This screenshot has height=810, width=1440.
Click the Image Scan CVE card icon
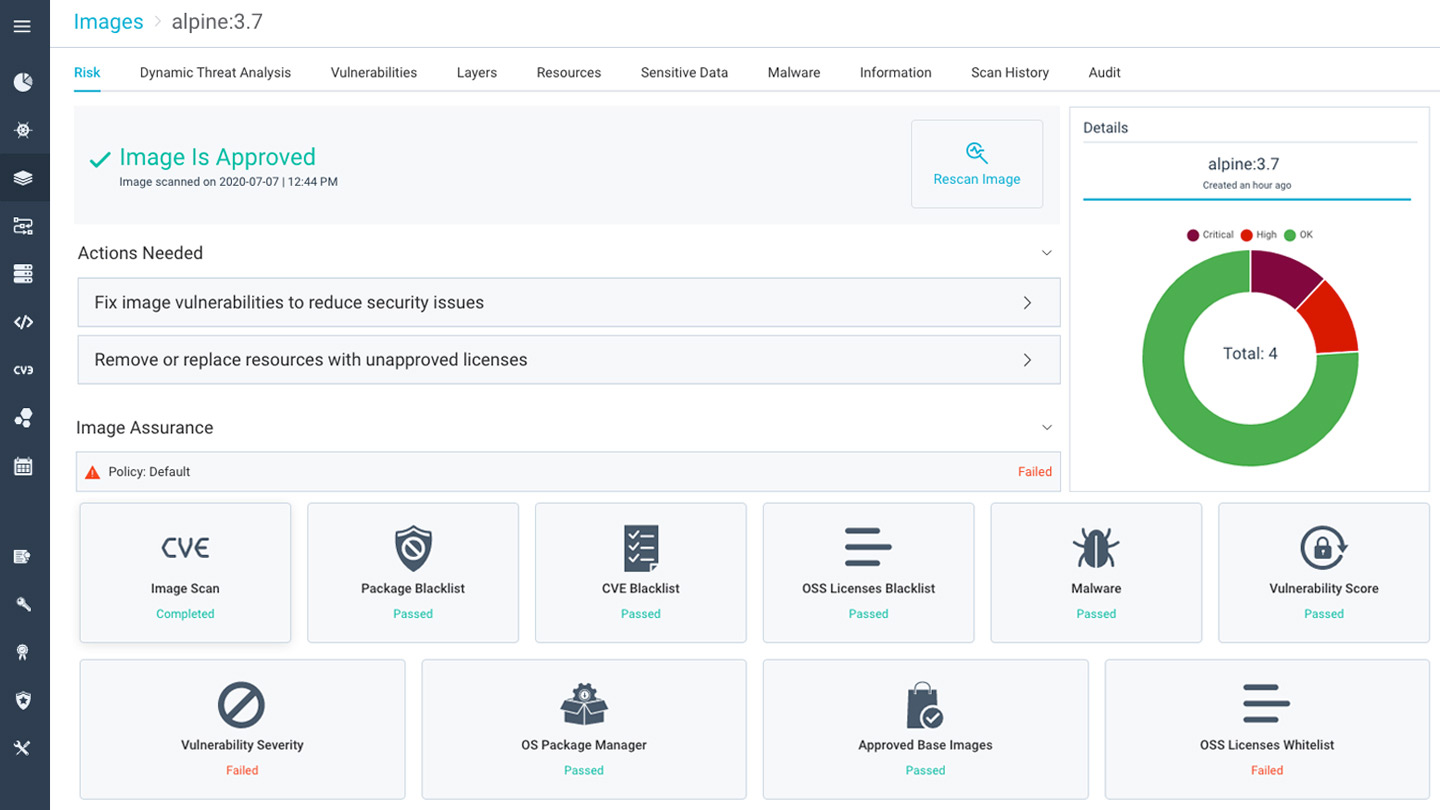[x=185, y=548]
